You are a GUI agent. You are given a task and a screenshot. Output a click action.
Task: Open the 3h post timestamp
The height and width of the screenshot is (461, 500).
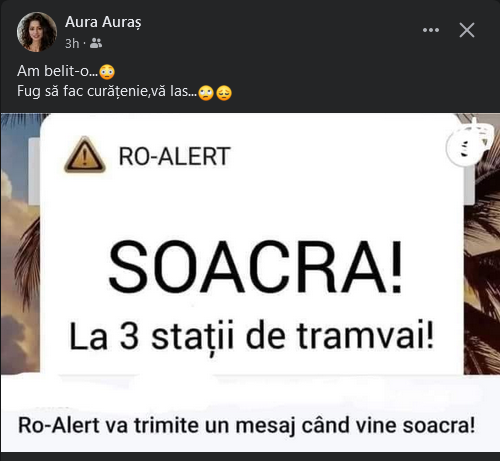(72, 44)
